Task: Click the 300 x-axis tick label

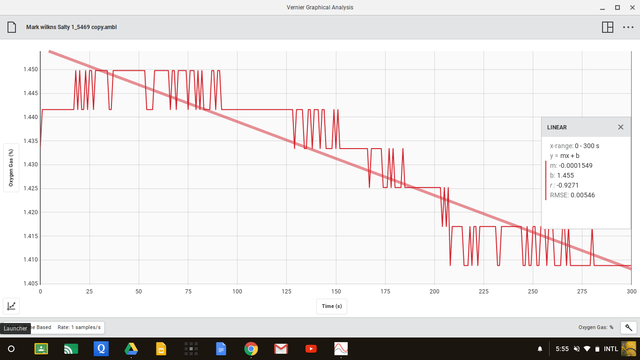Action: [x=631, y=291]
